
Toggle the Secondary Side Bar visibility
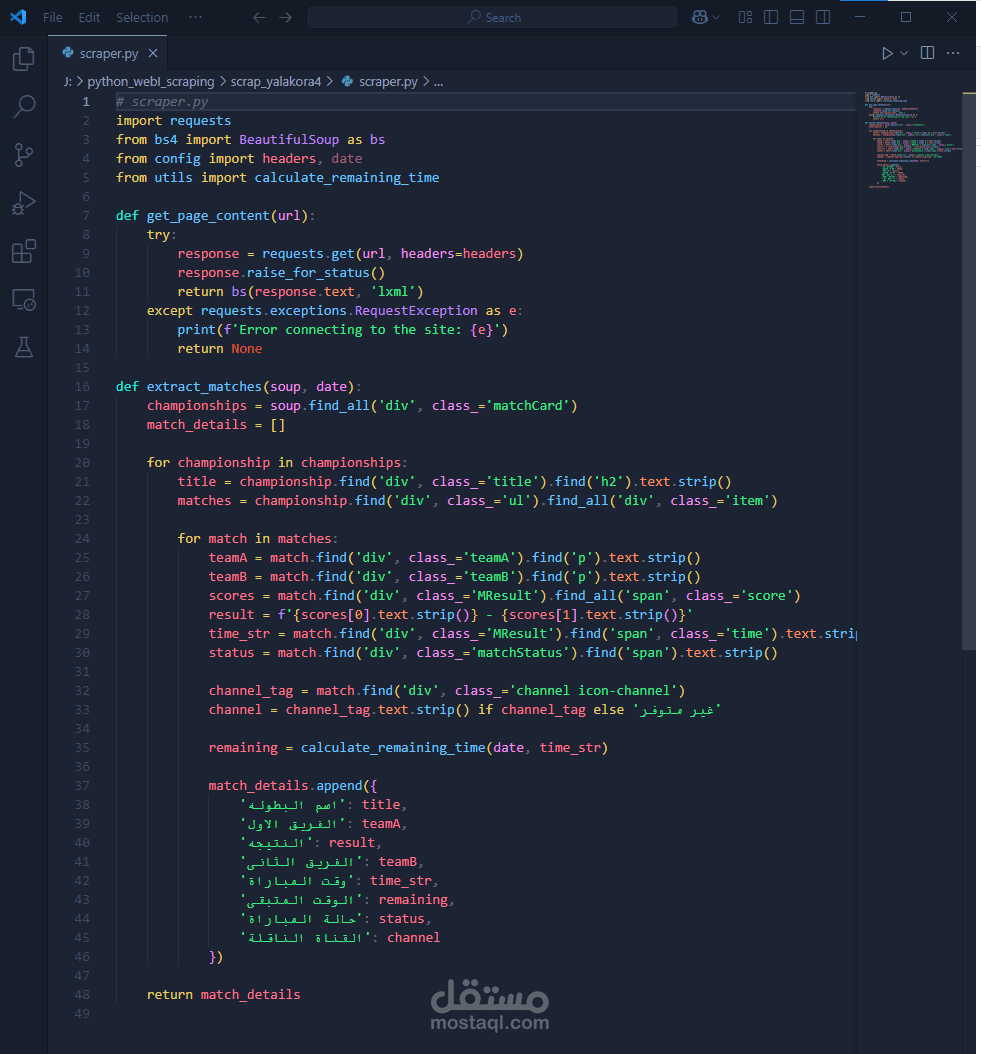822,16
